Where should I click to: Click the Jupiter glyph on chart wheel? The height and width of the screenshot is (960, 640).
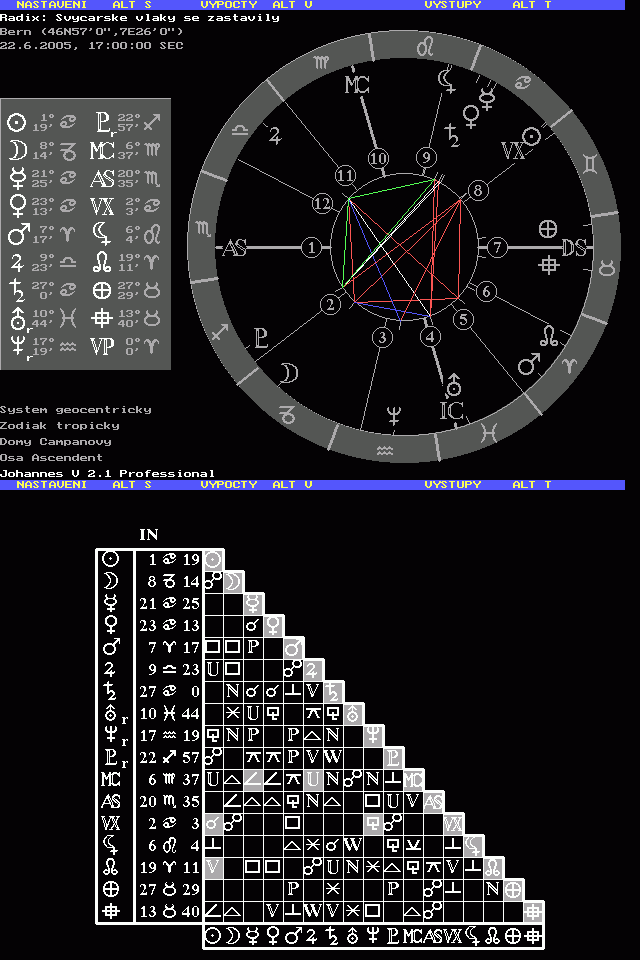275,135
